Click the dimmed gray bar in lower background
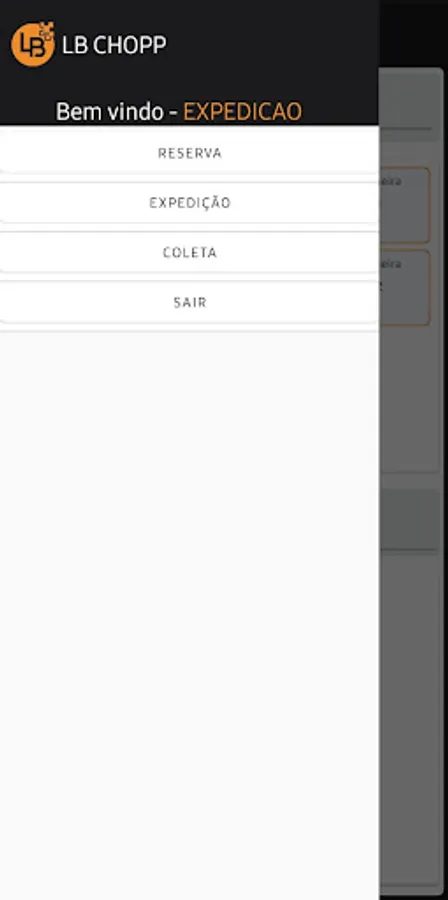This screenshot has width=448, height=900. [410, 519]
